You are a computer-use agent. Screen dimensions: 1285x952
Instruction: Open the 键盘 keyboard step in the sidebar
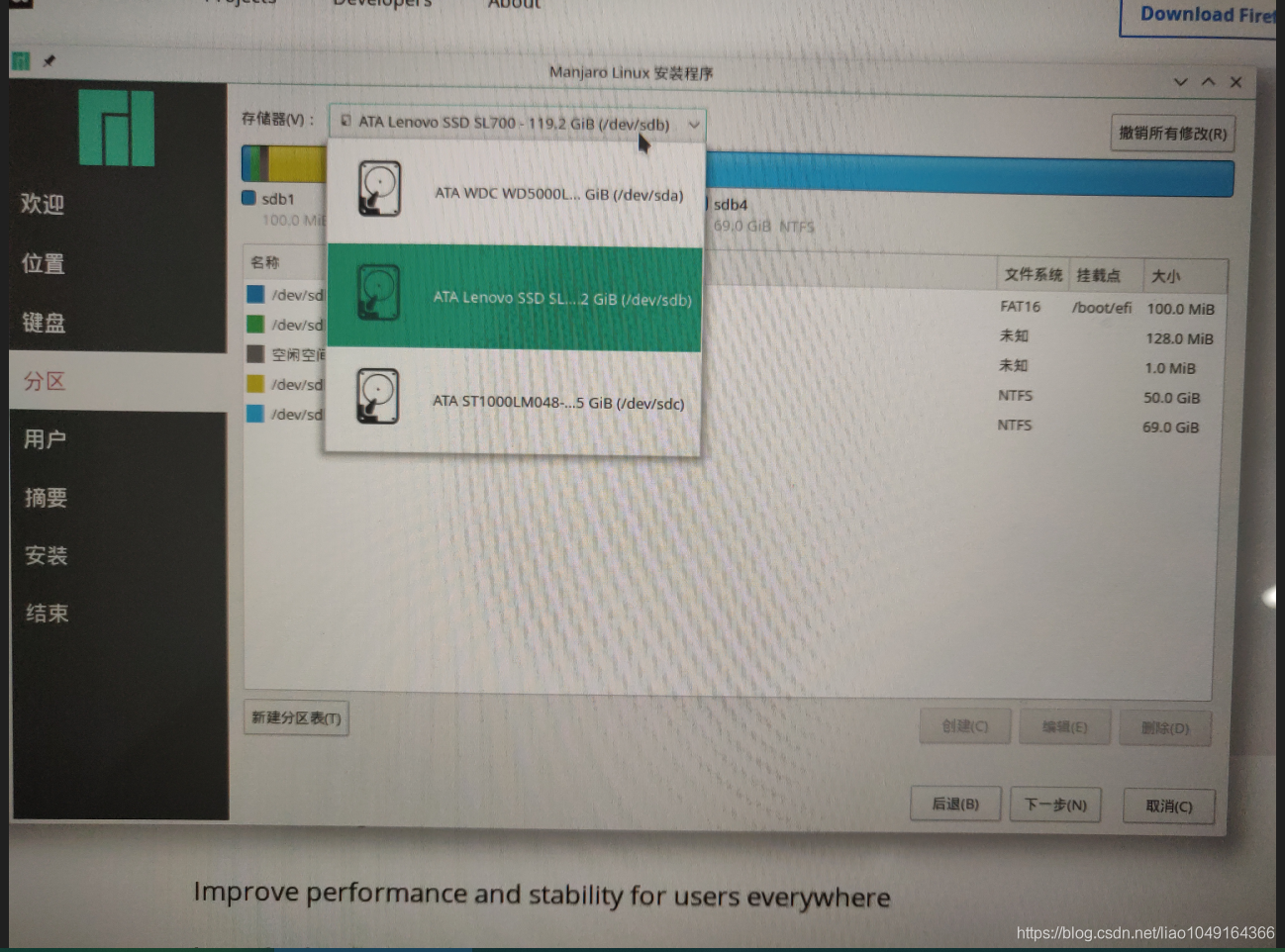pyautogui.click(x=45, y=323)
